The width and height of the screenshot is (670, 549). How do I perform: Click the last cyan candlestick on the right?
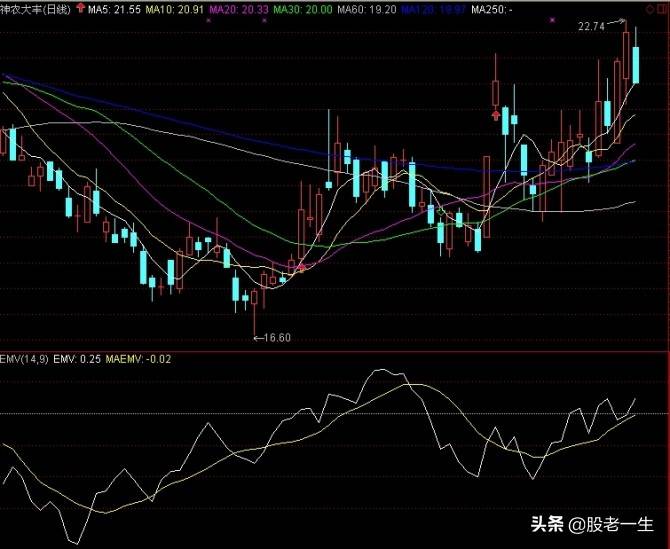pos(636,65)
